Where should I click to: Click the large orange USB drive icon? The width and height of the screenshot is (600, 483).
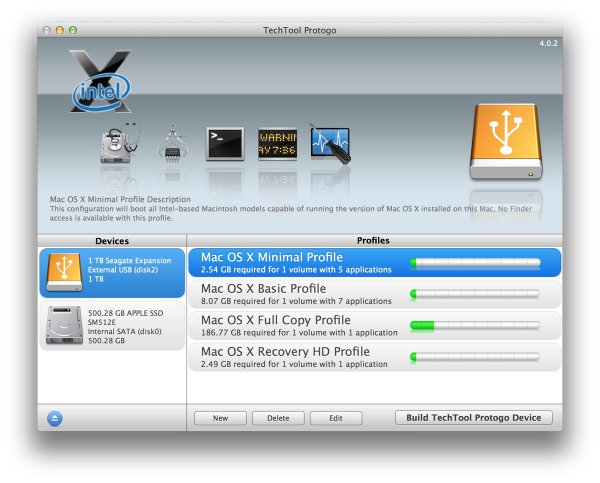tap(506, 142)
